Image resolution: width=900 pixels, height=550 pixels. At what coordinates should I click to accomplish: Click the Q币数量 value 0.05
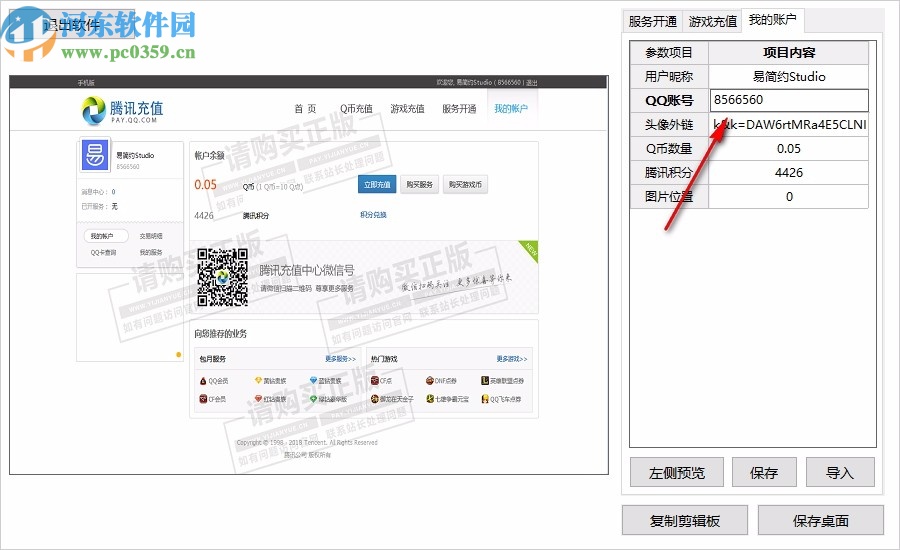click(789, 148)
